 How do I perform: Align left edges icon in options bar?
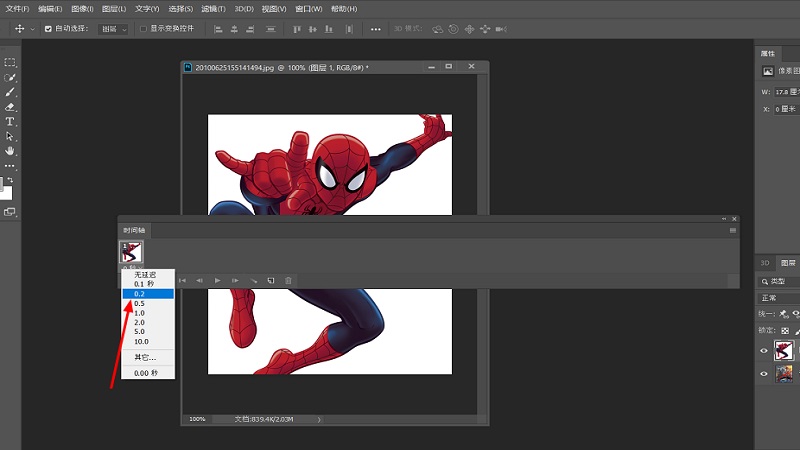pos(218,29)
